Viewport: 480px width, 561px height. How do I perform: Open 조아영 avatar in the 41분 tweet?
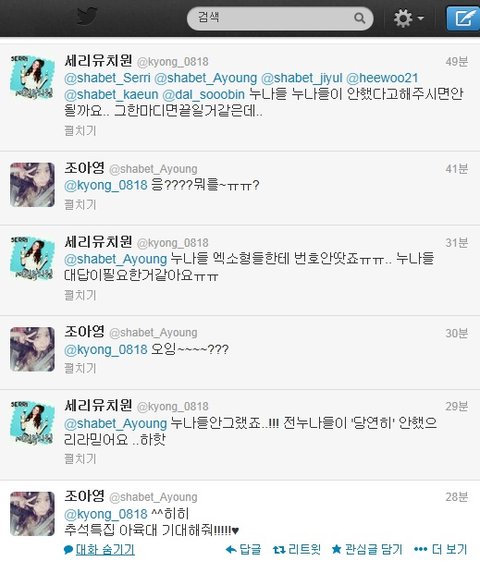coord(33,185)
